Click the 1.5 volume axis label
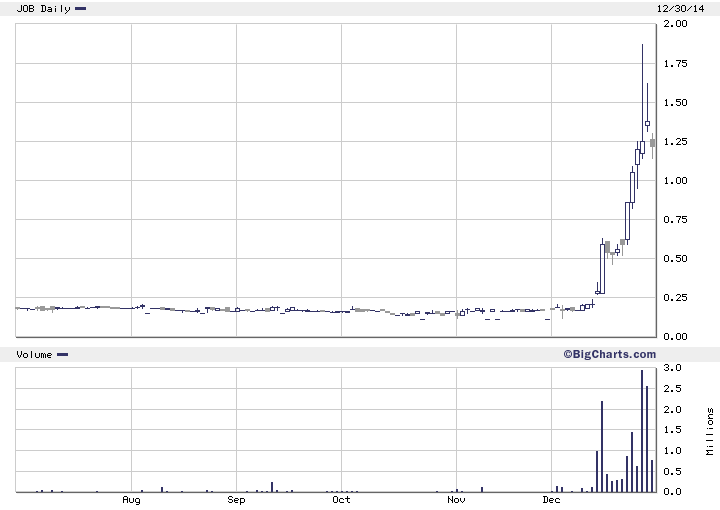This screenshot has width=720, height=510. 672,430
